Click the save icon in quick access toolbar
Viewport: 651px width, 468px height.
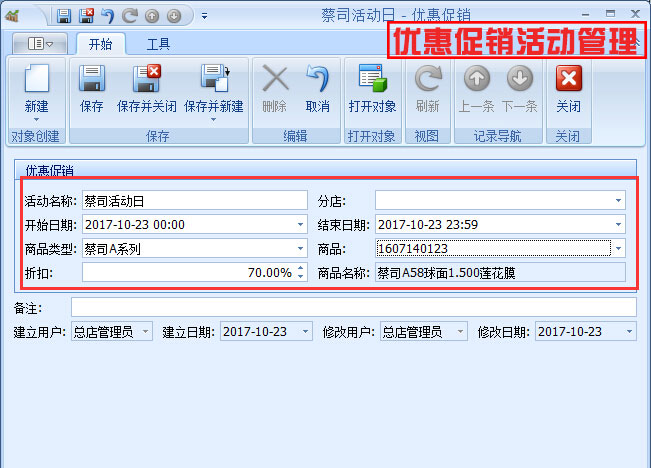(x=64, y=16)
